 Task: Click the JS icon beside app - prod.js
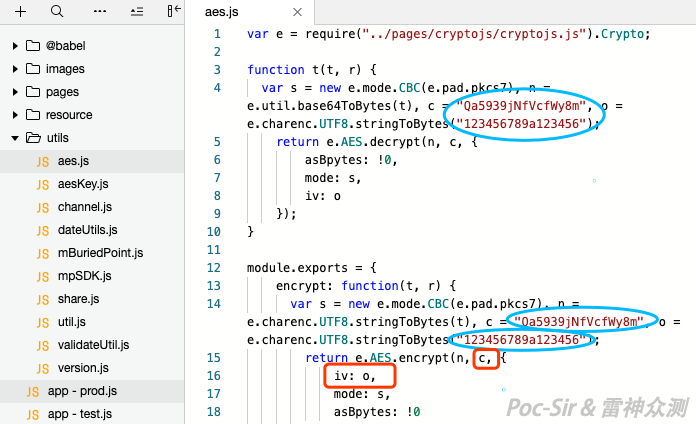point(33,392)
